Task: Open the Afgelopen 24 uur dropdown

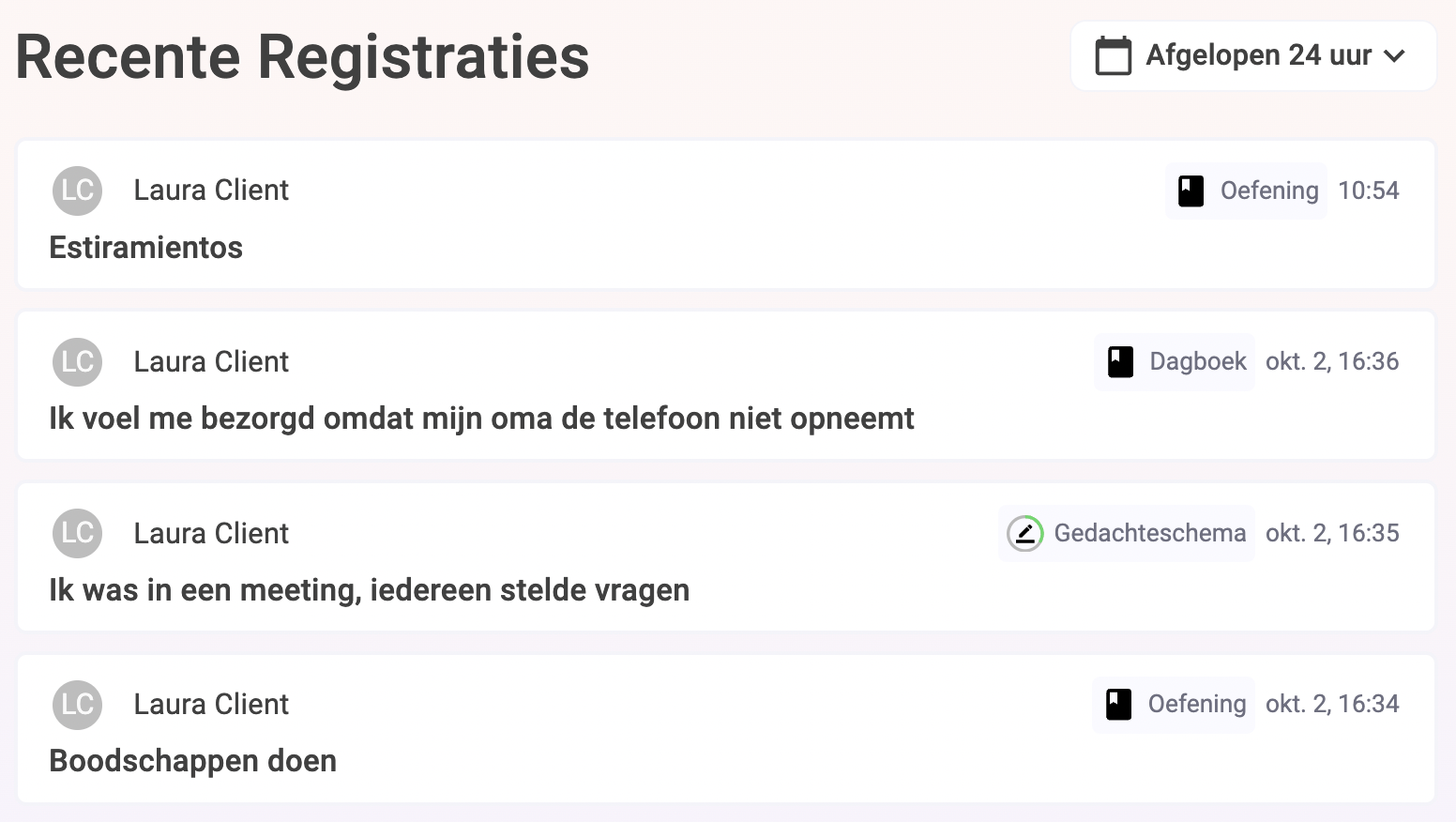Action: point(1253,56)
